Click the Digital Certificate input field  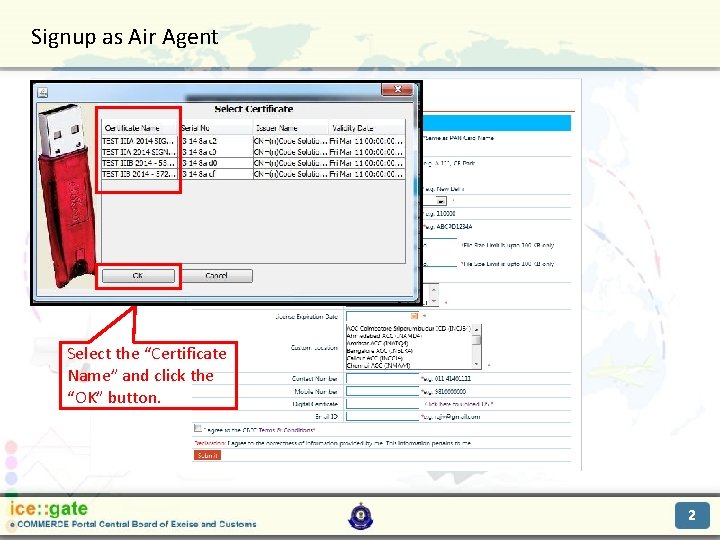coord(382,404)
